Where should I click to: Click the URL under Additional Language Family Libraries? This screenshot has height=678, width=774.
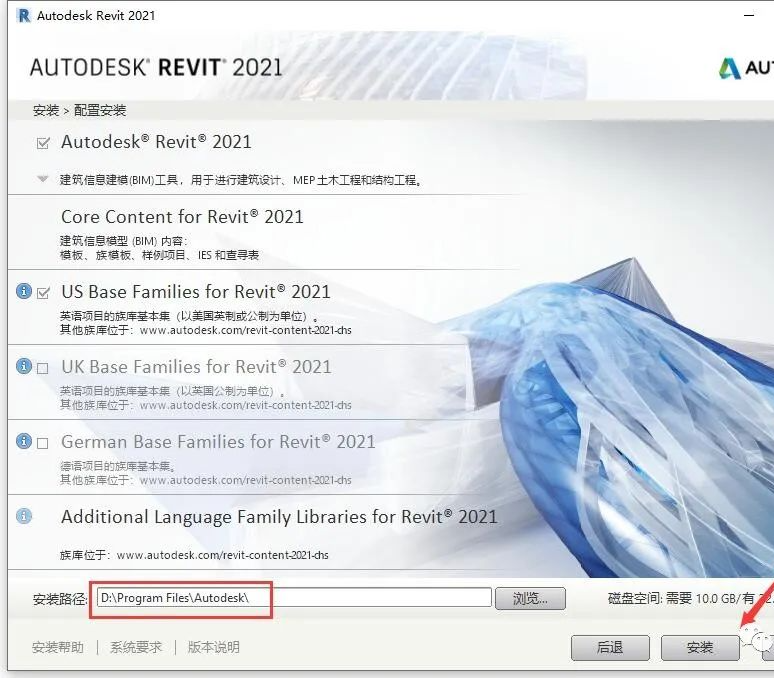(x=223, y=555)
